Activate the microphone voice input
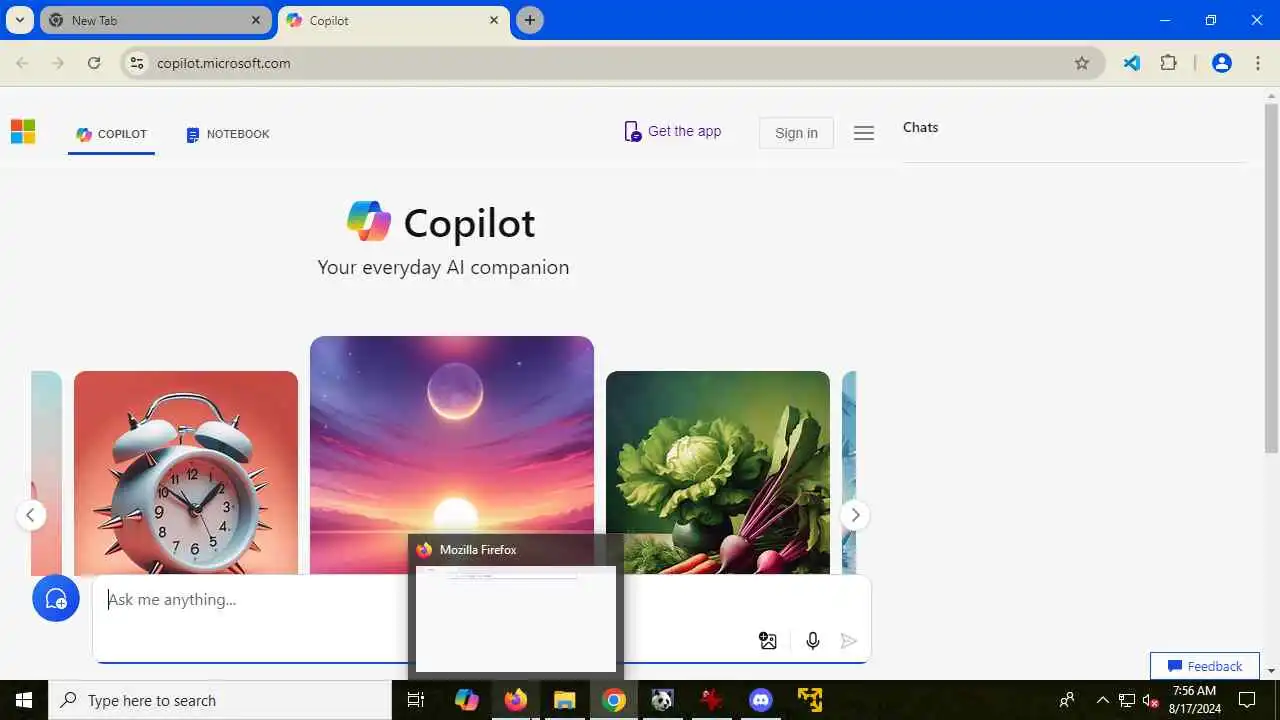 point(813,641)
